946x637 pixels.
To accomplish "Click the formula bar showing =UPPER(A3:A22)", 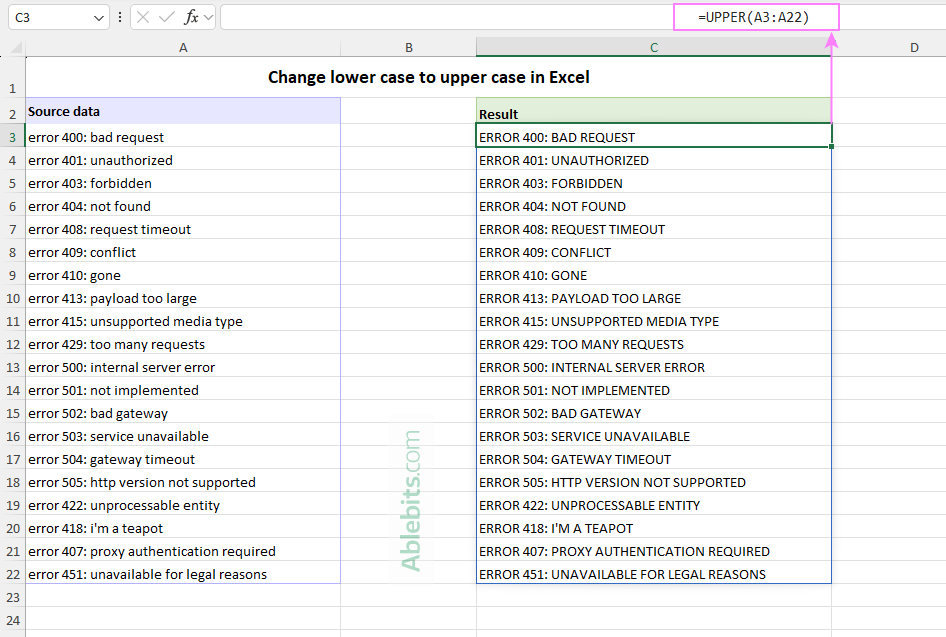I will [756, 16].
